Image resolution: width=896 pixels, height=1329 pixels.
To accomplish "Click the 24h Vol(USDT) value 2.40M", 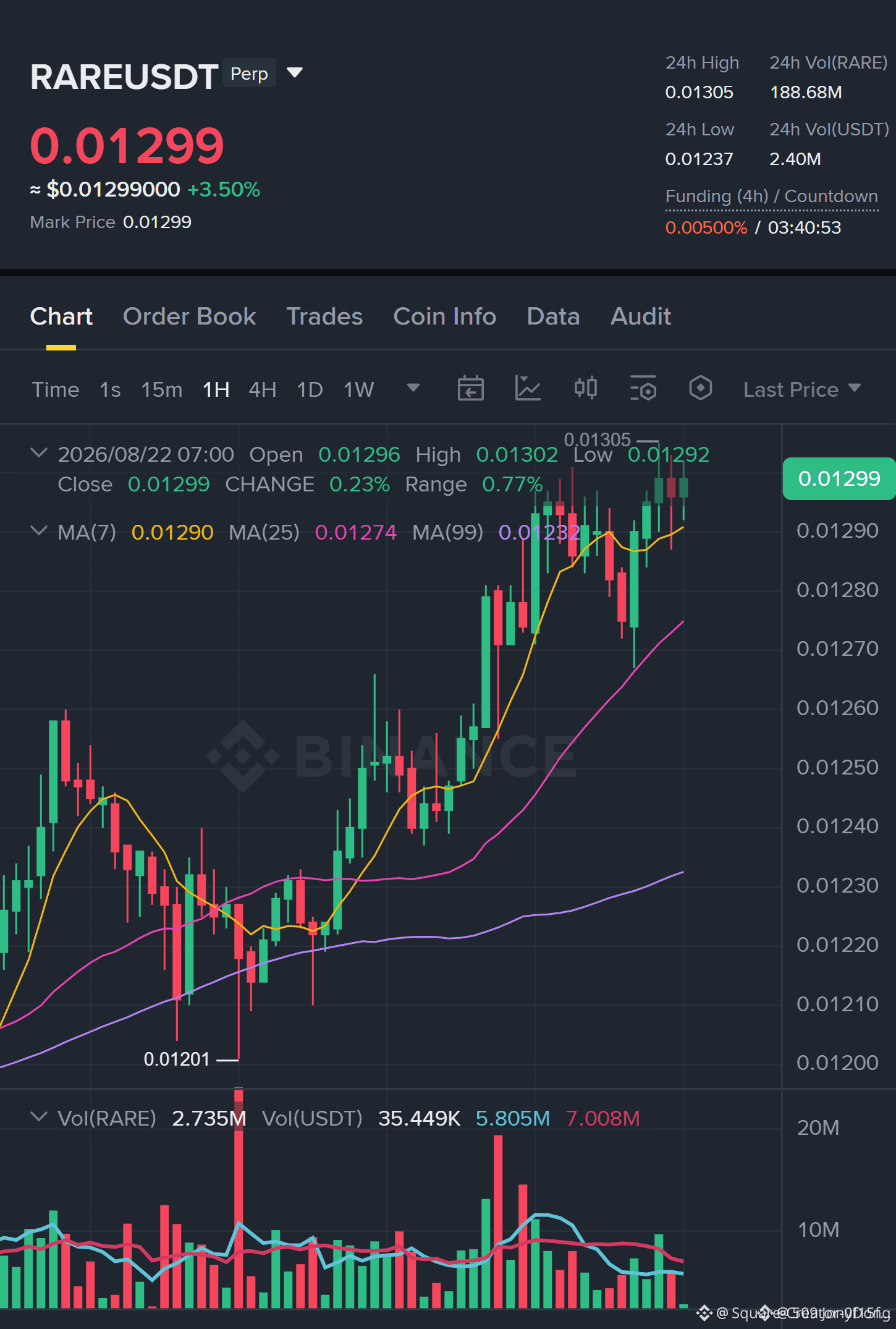I will 795,159.
